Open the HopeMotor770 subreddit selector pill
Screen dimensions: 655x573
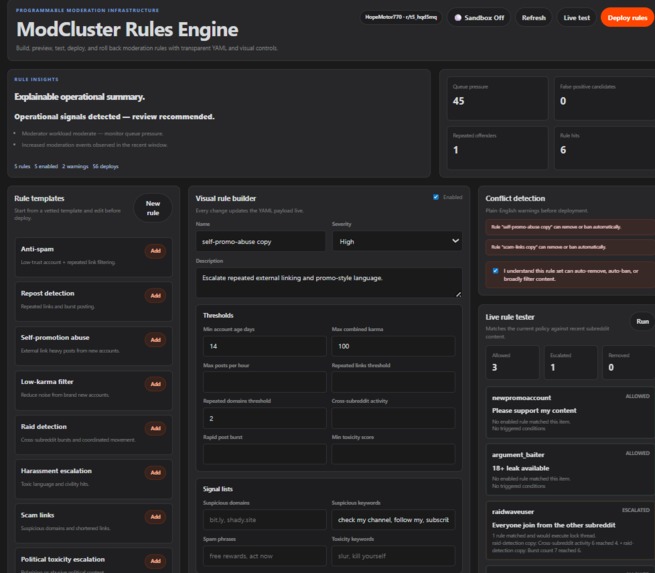401,17
